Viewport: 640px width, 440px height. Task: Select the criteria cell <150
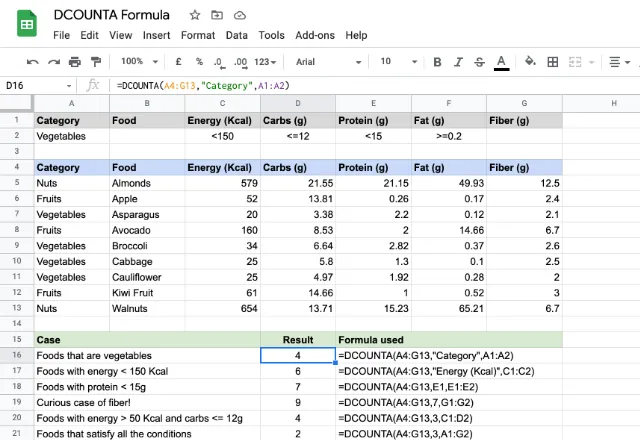222,136
